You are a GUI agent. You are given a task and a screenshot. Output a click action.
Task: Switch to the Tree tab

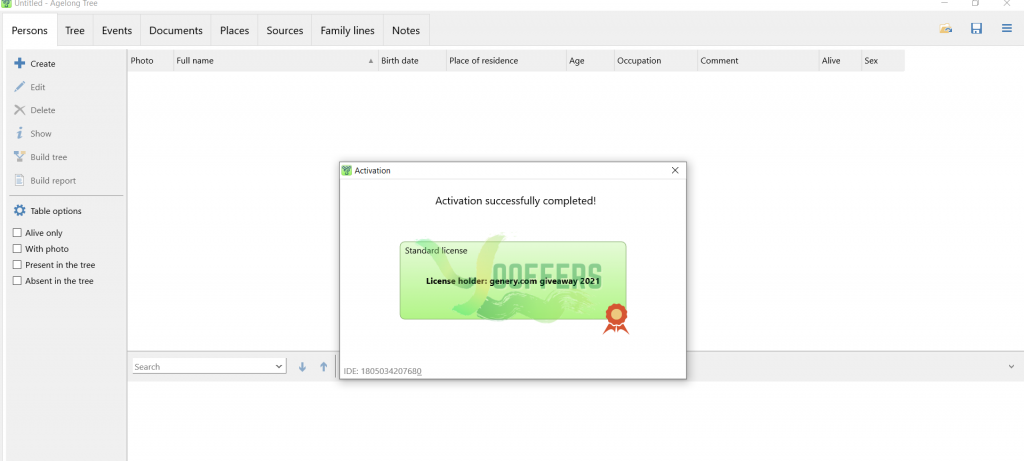pos(75,31)
